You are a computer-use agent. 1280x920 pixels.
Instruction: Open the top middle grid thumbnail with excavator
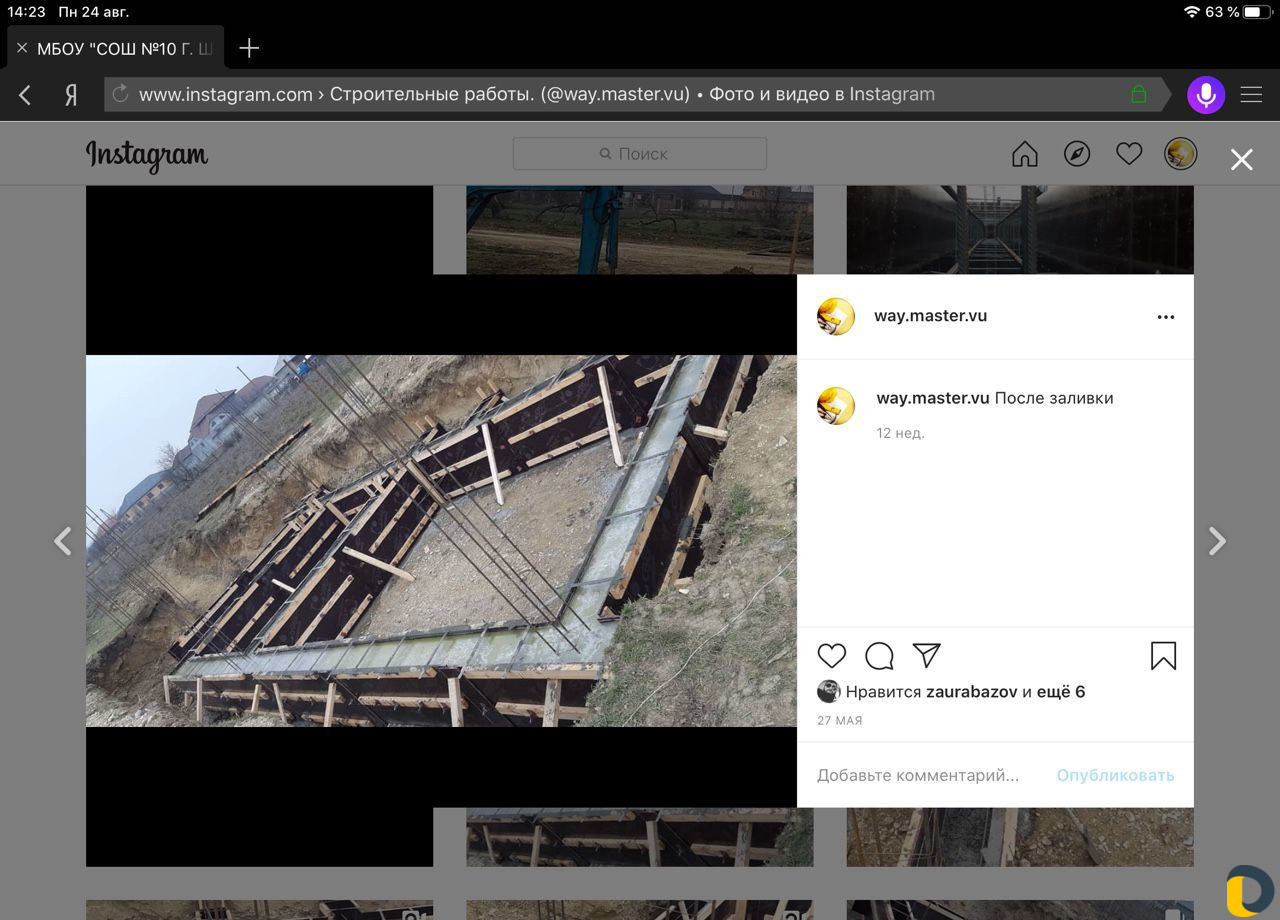[x=640, y=230]
